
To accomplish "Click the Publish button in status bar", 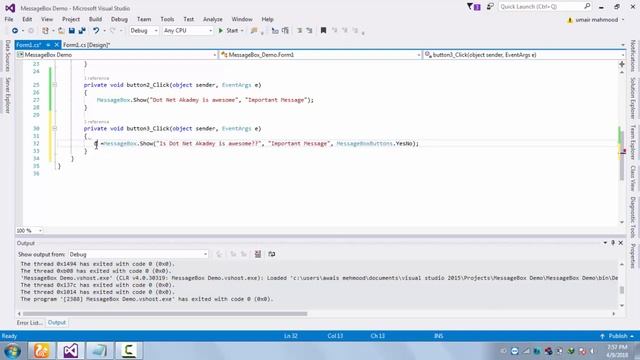I will point(617,336).
